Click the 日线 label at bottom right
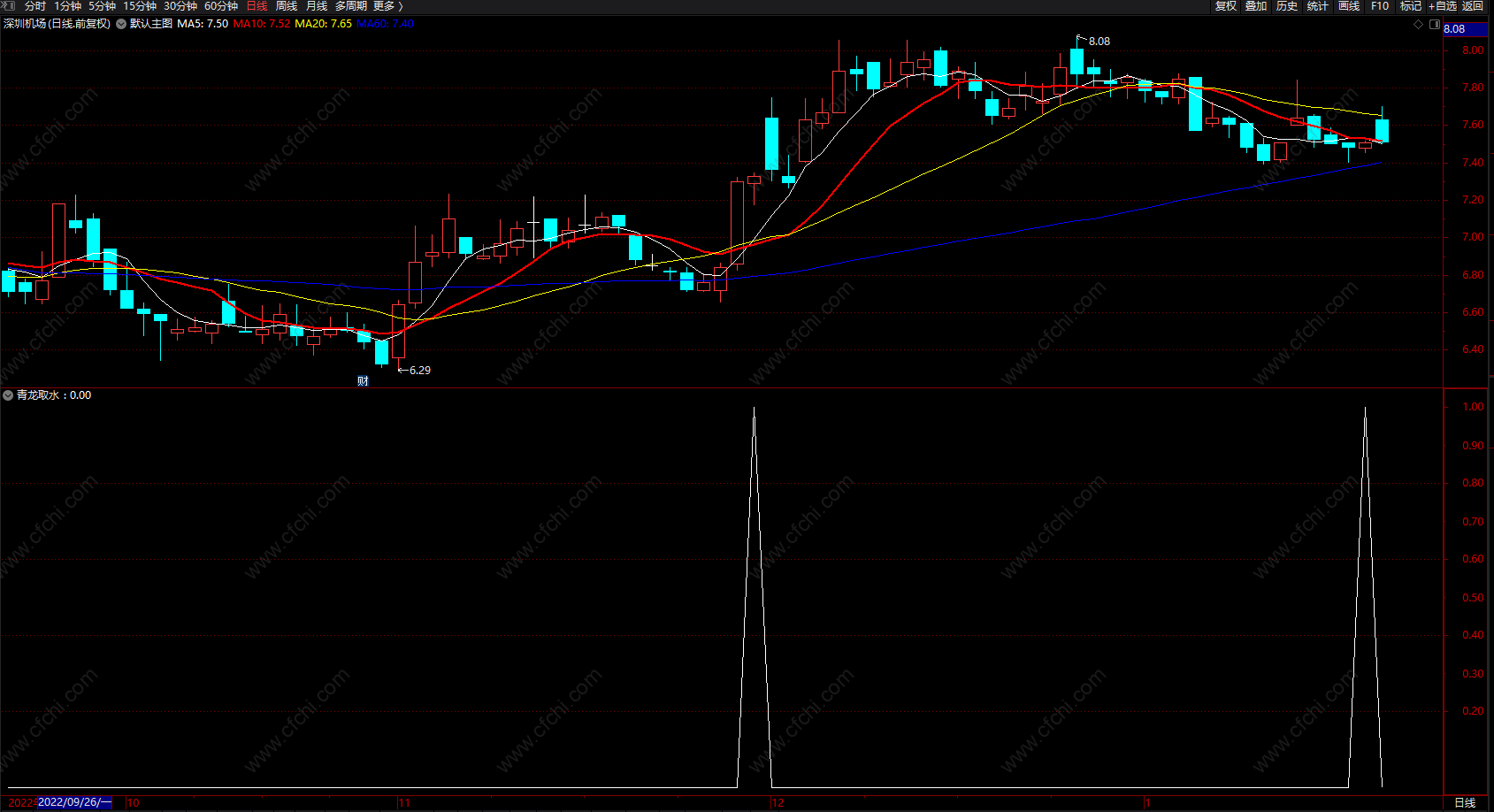Viewport: 1494px width, 812px height. coord(1465,803)
